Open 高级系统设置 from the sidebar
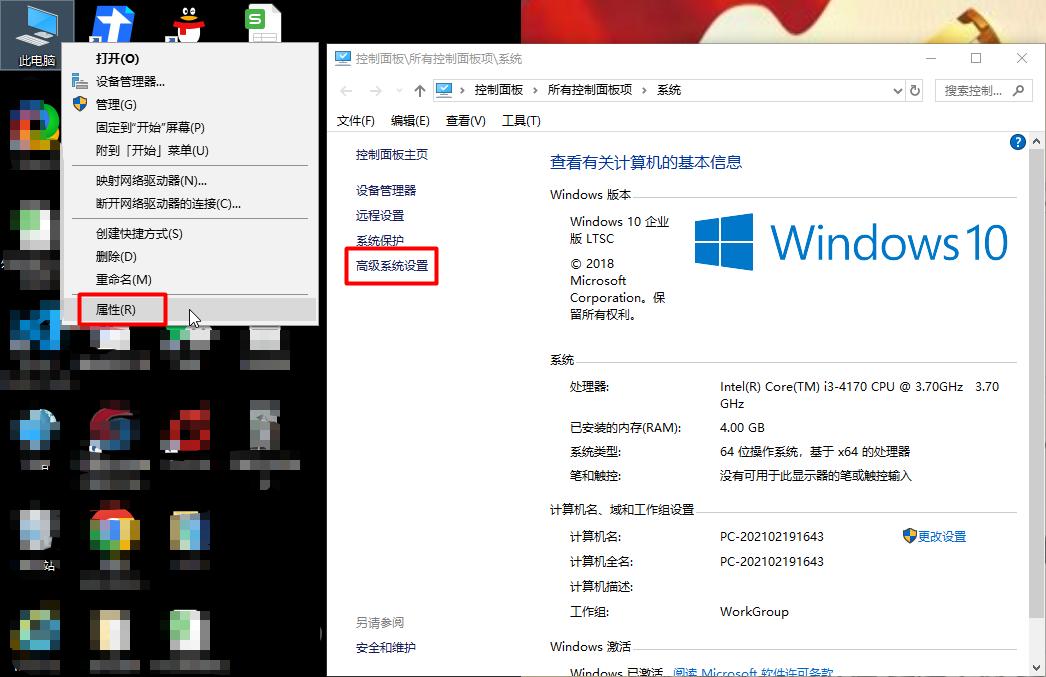1046x677 pixels. [x=390, y=265]
